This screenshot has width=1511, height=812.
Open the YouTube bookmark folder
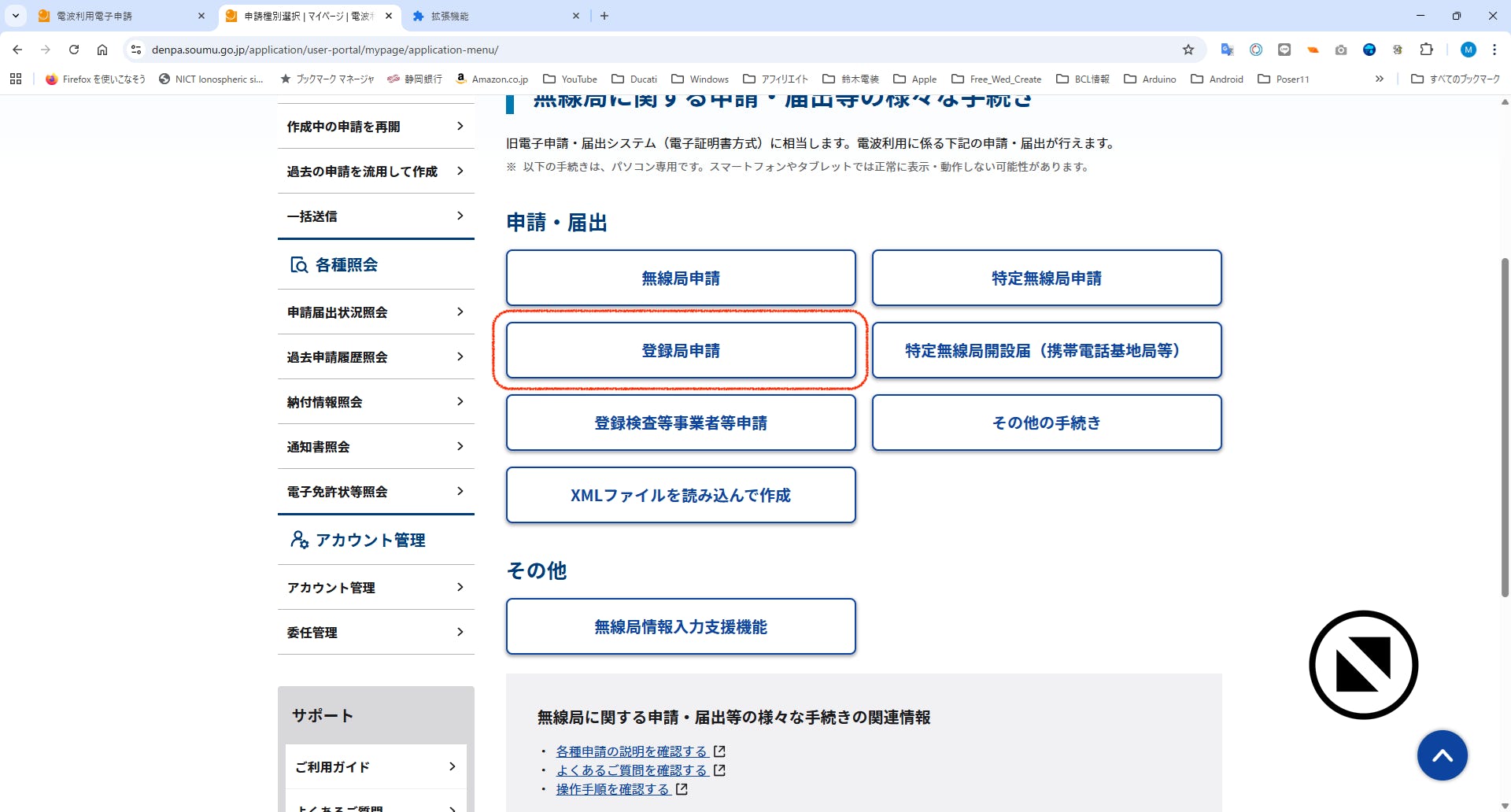571,79
